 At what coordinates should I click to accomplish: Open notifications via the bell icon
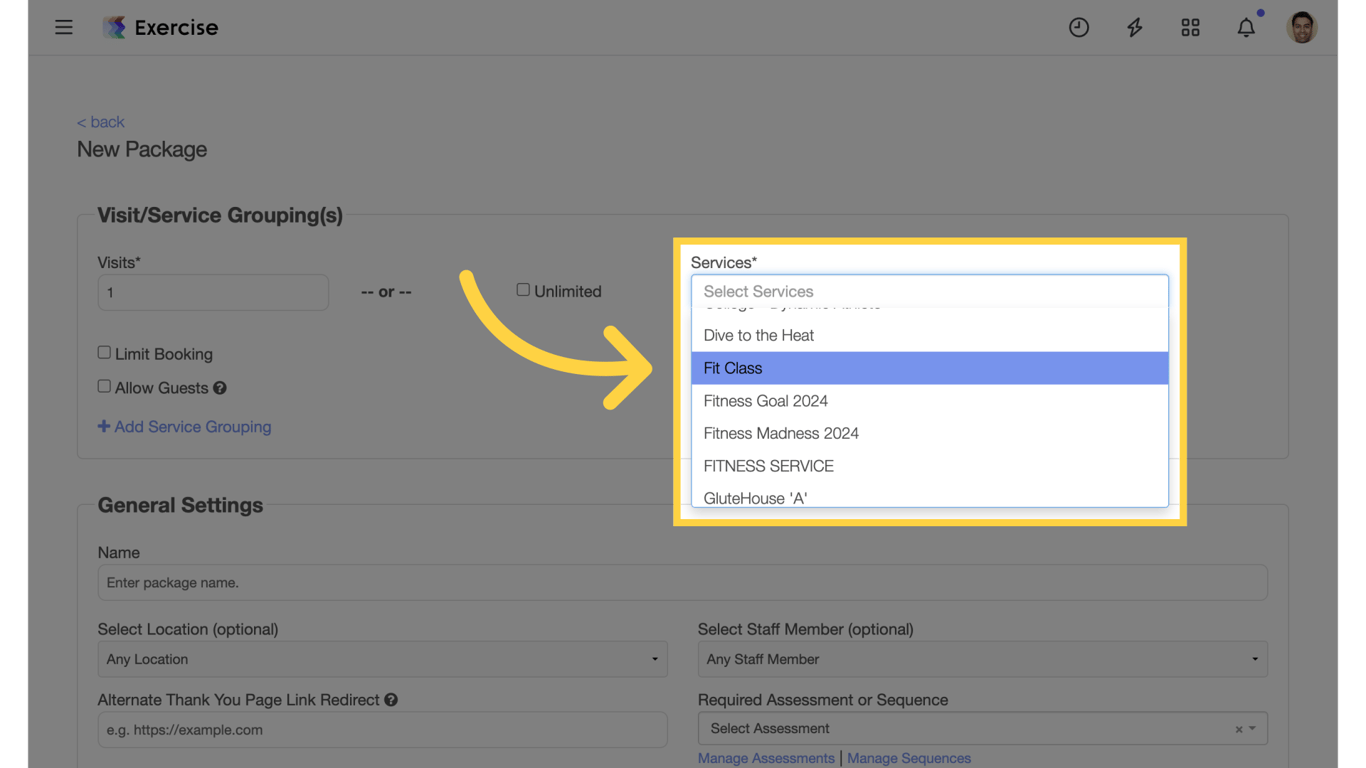[x=1246, y=27]
